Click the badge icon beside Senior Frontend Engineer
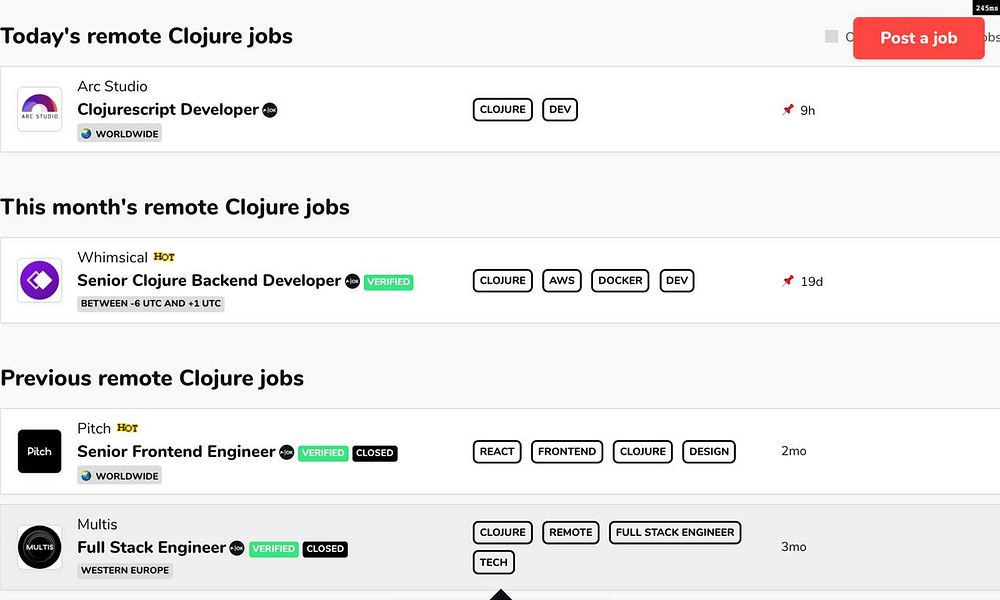 [x=287, y=452]
